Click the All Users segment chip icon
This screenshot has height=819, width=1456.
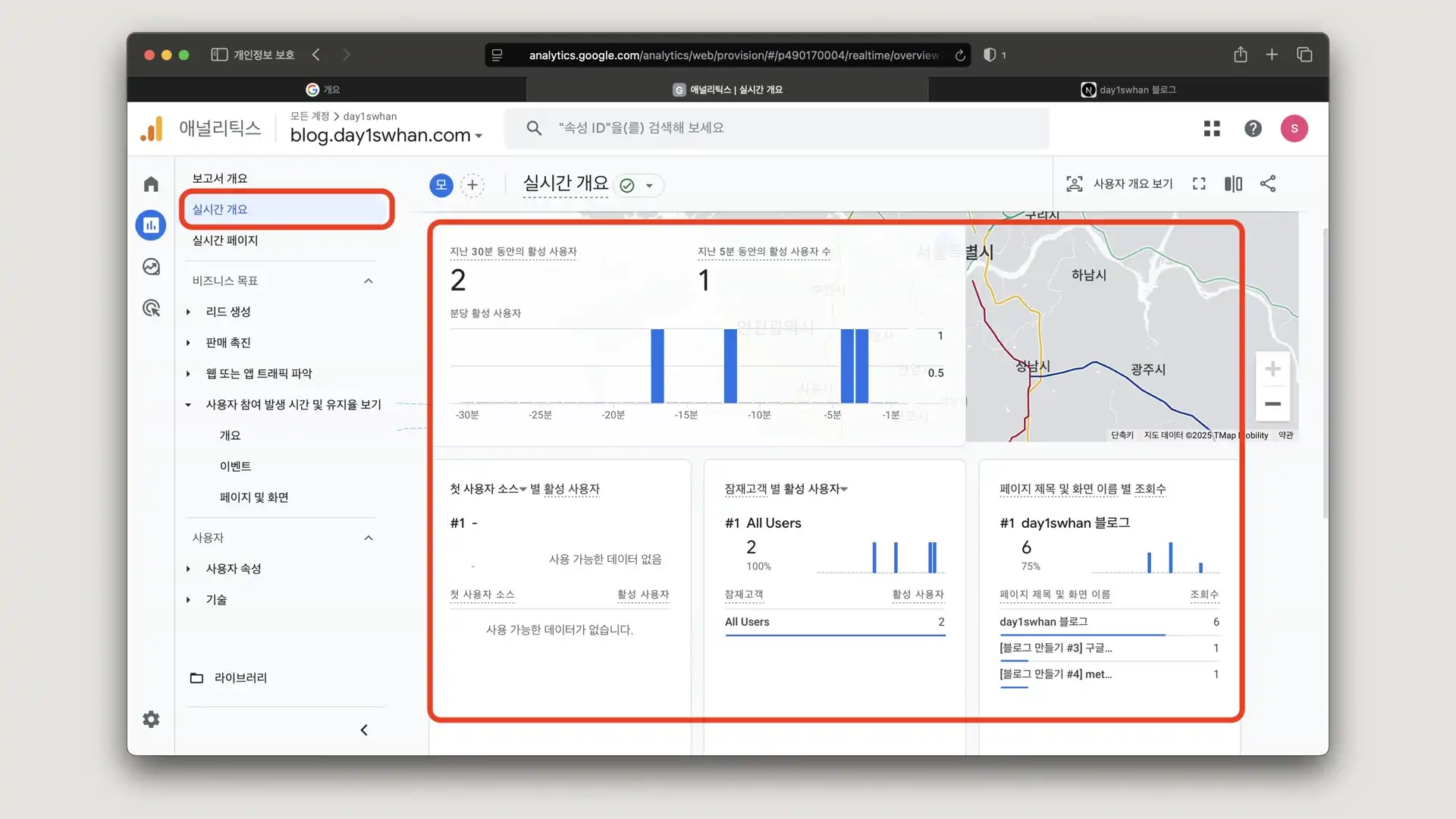[x=441, y=185]
